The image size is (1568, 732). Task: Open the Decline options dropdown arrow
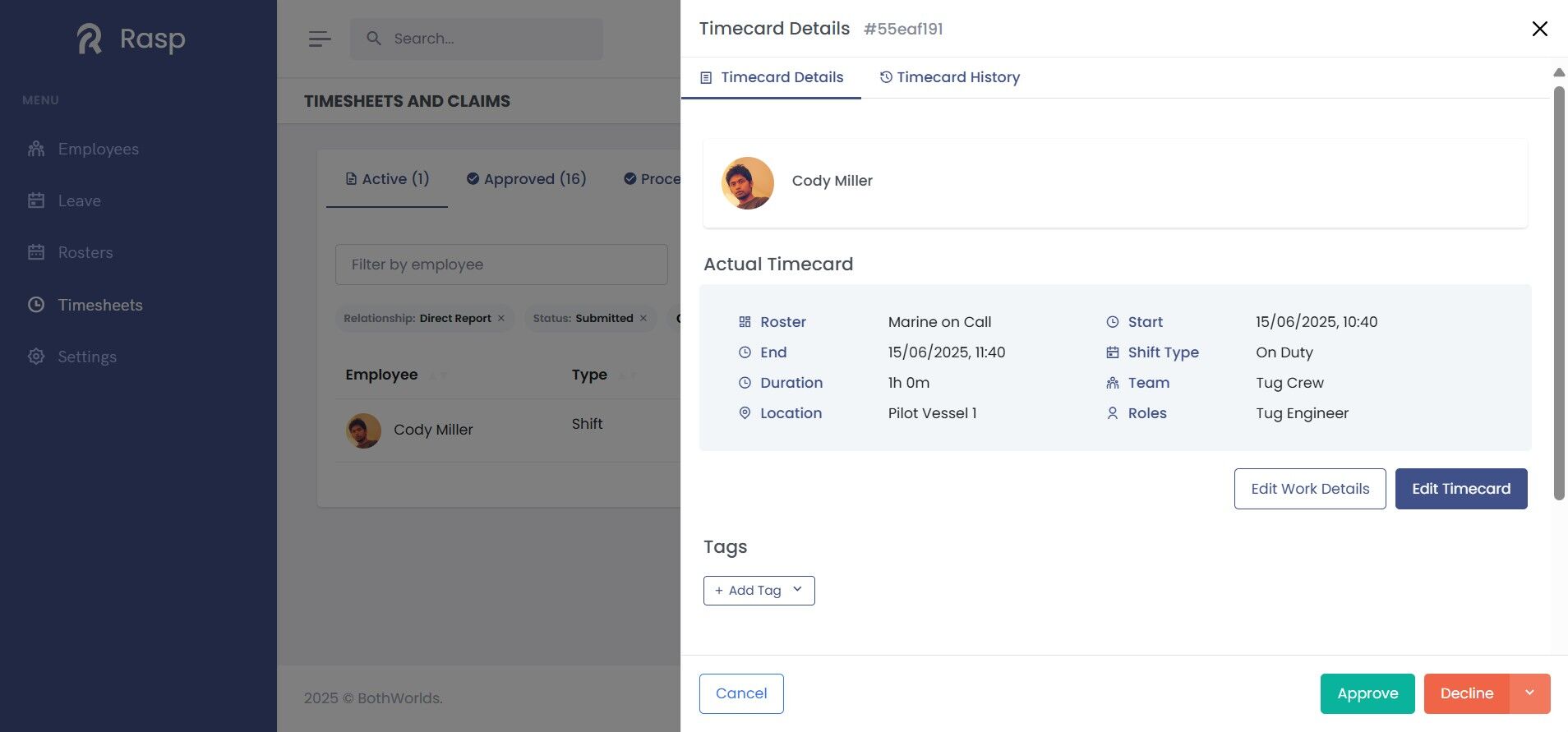(1529, 693)
